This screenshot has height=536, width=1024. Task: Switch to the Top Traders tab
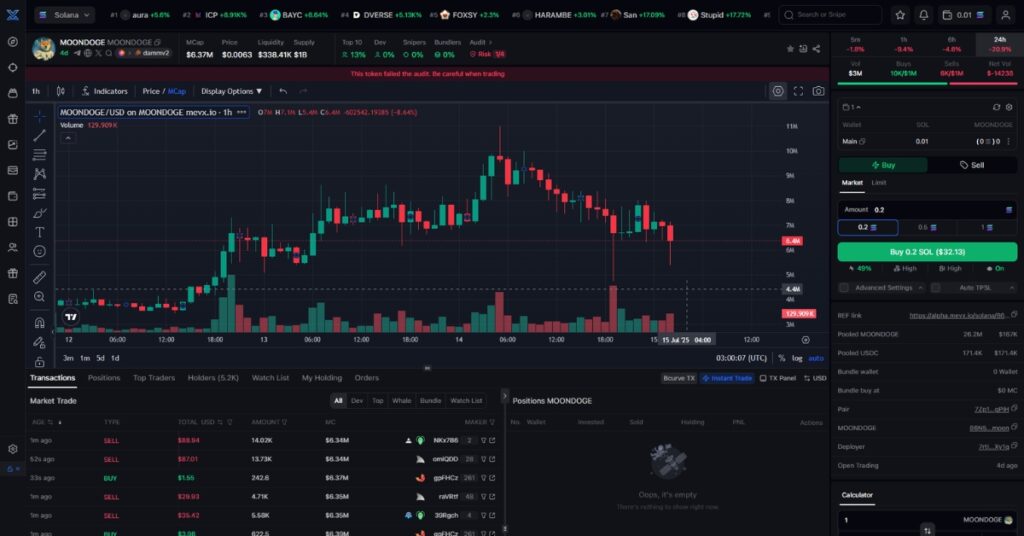154,378
